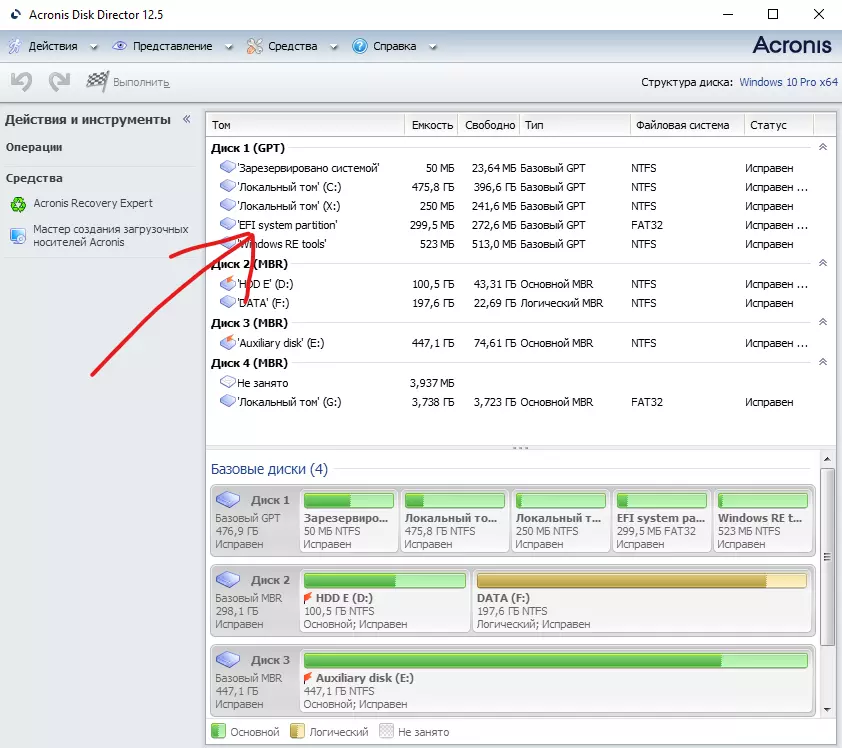
Task: Click the Операции section heading
Action: click(34, 147)
